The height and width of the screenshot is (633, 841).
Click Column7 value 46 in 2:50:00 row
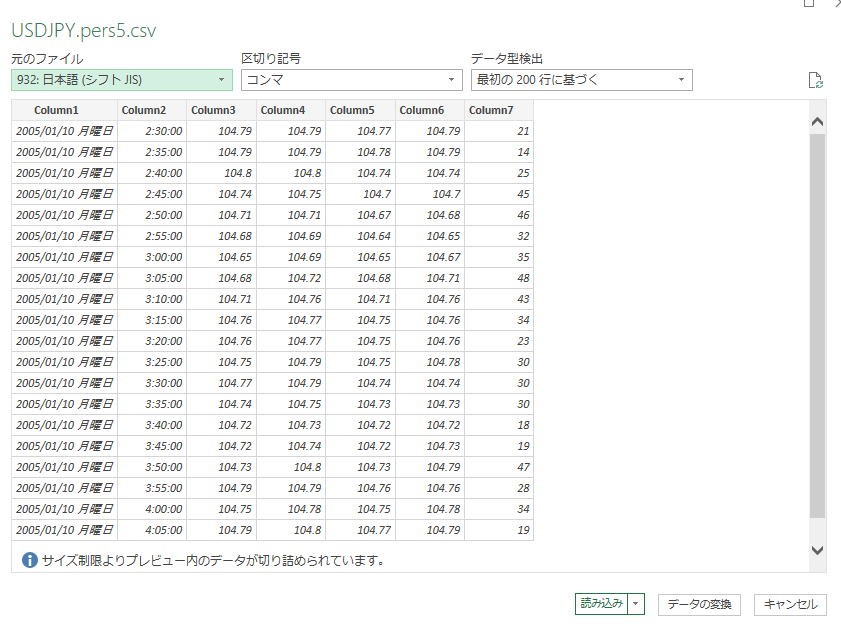[x=499, y=215]
